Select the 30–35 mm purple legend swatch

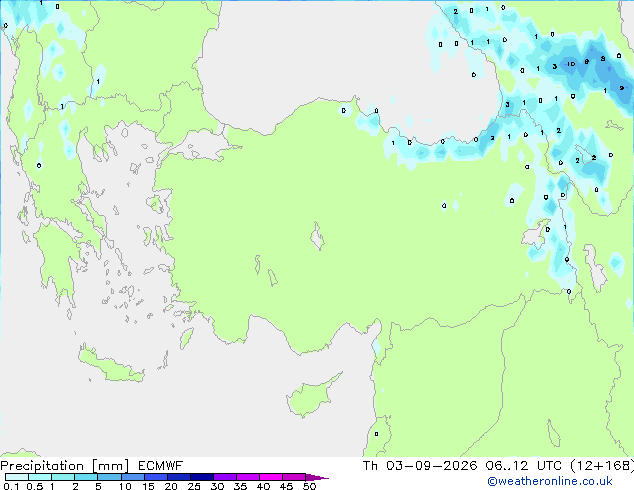224,477
